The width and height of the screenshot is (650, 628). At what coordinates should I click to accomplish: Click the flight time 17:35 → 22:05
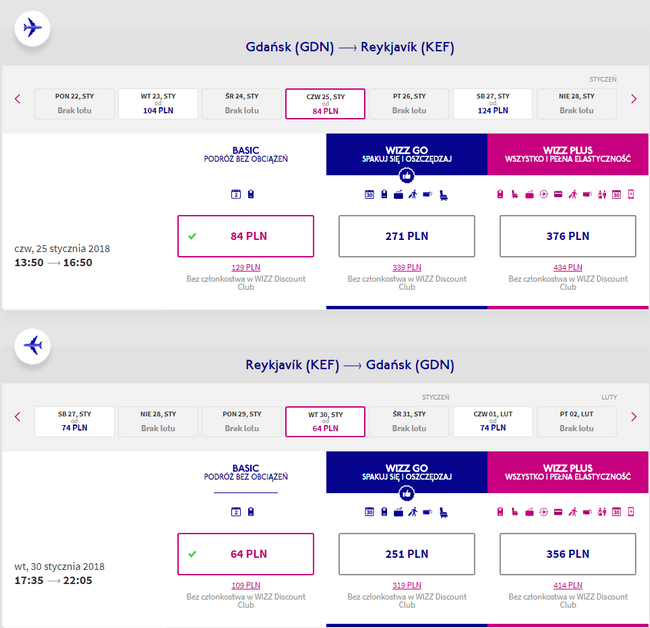53,581
